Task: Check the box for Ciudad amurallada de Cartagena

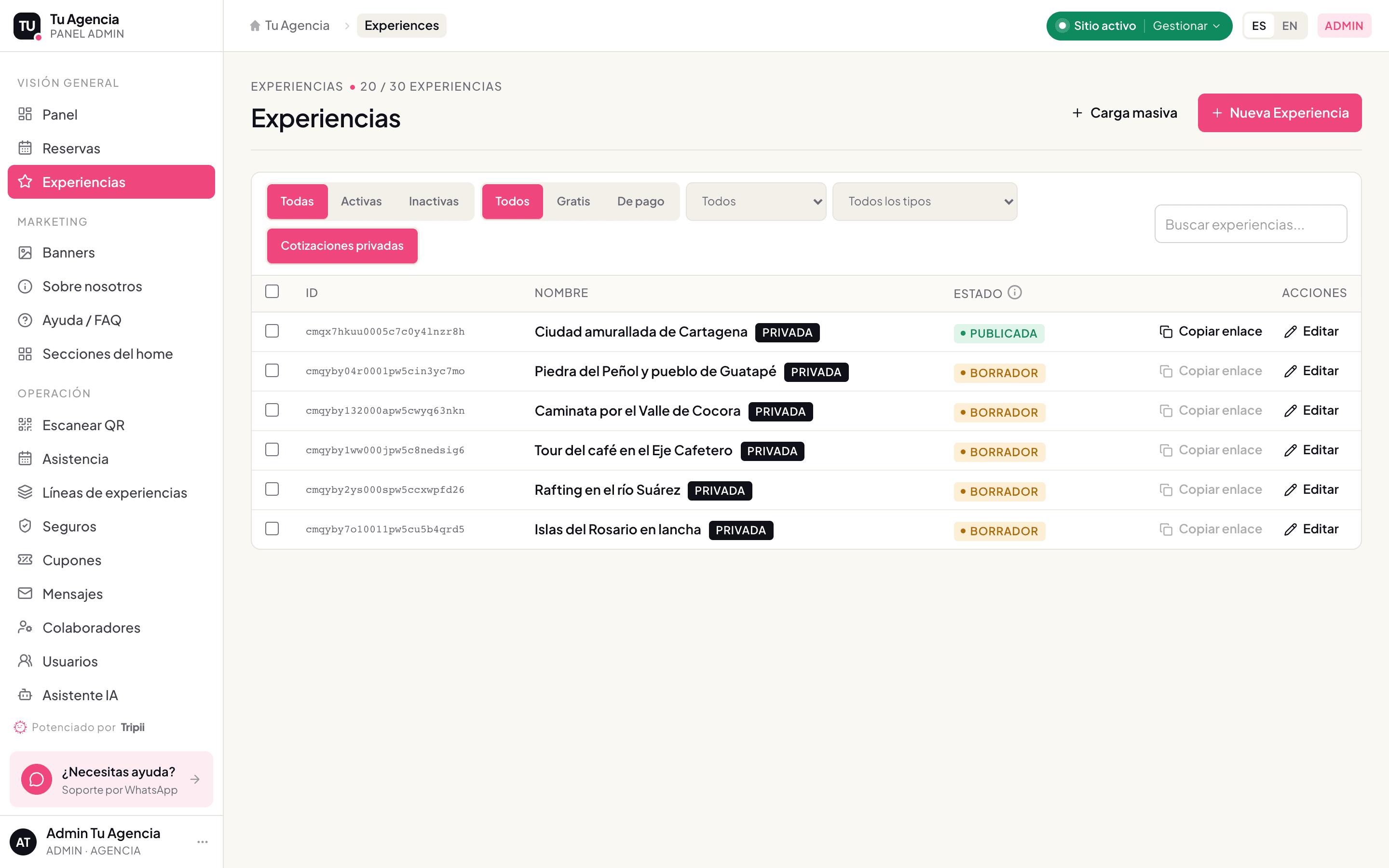Action: click(272, 331)
